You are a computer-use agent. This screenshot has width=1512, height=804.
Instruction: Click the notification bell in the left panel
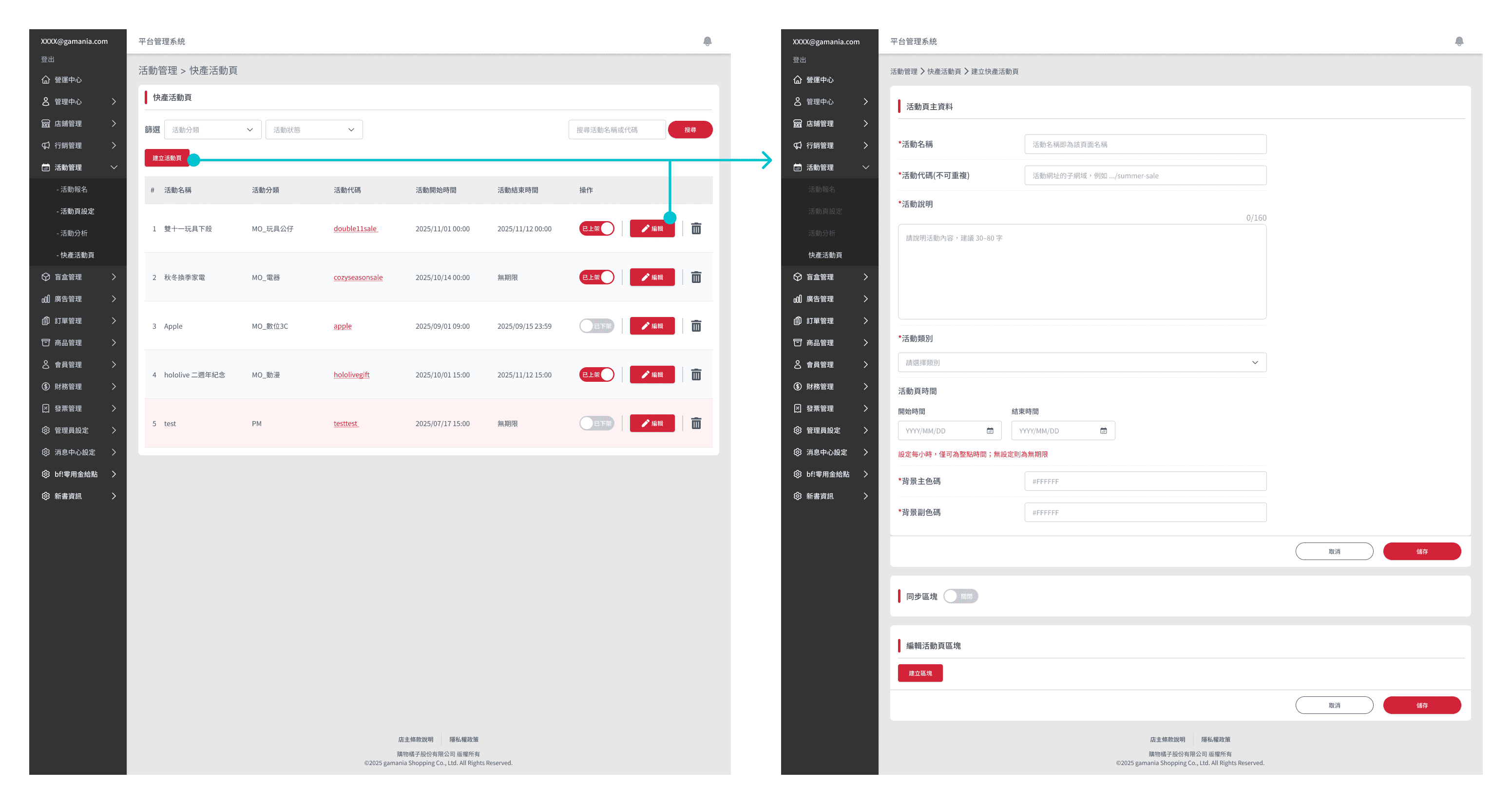(x=708, y=41)
